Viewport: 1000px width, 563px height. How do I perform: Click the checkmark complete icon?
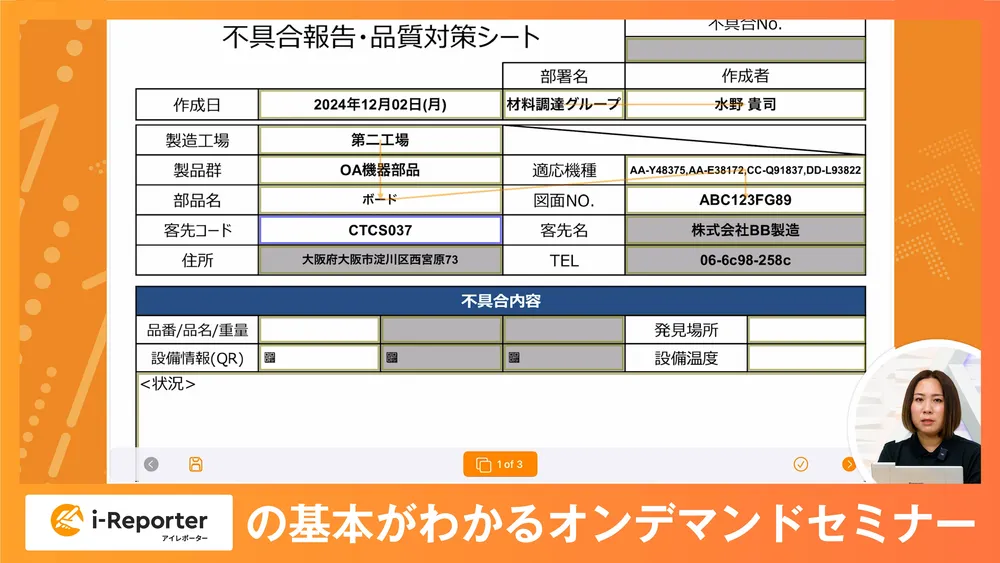tap(800, 464)
